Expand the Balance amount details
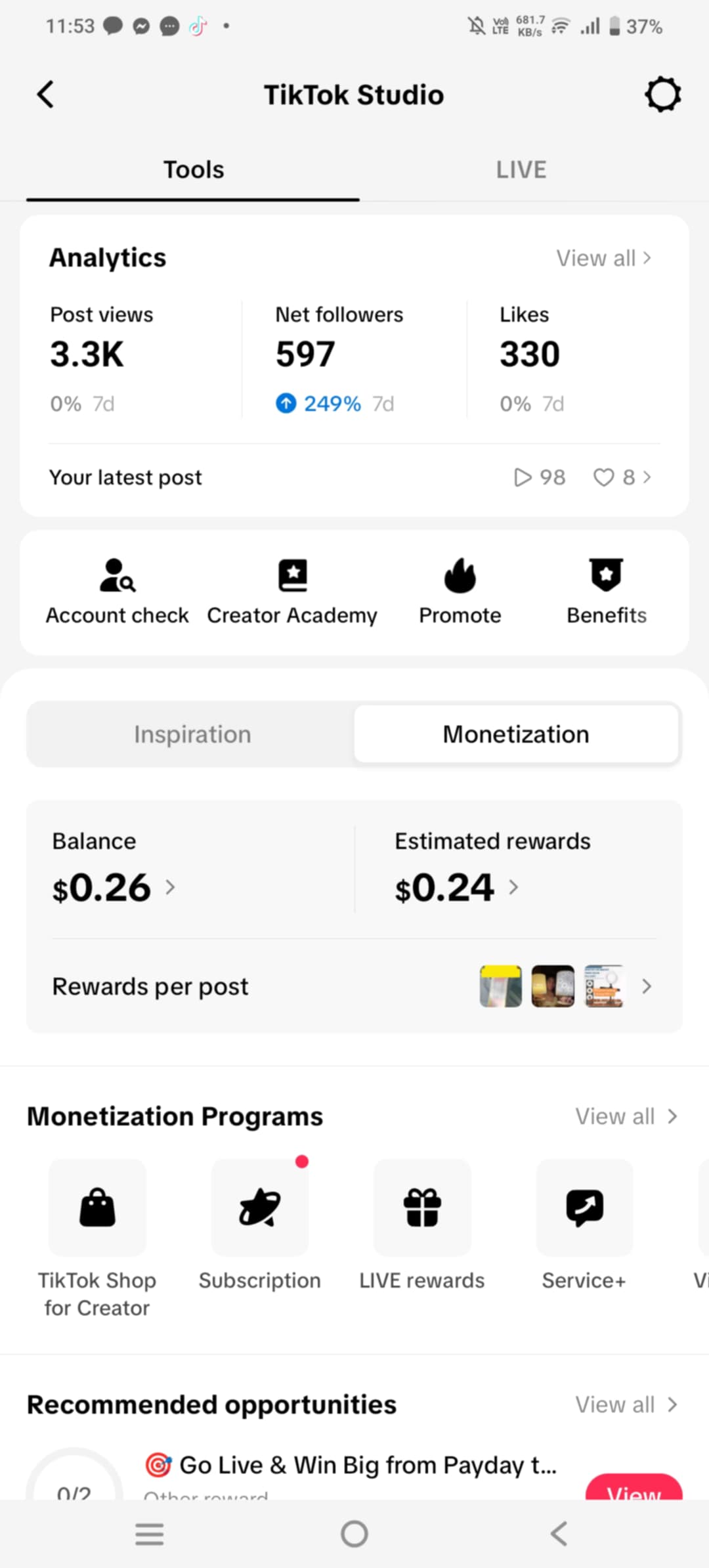 coord(113,888)
